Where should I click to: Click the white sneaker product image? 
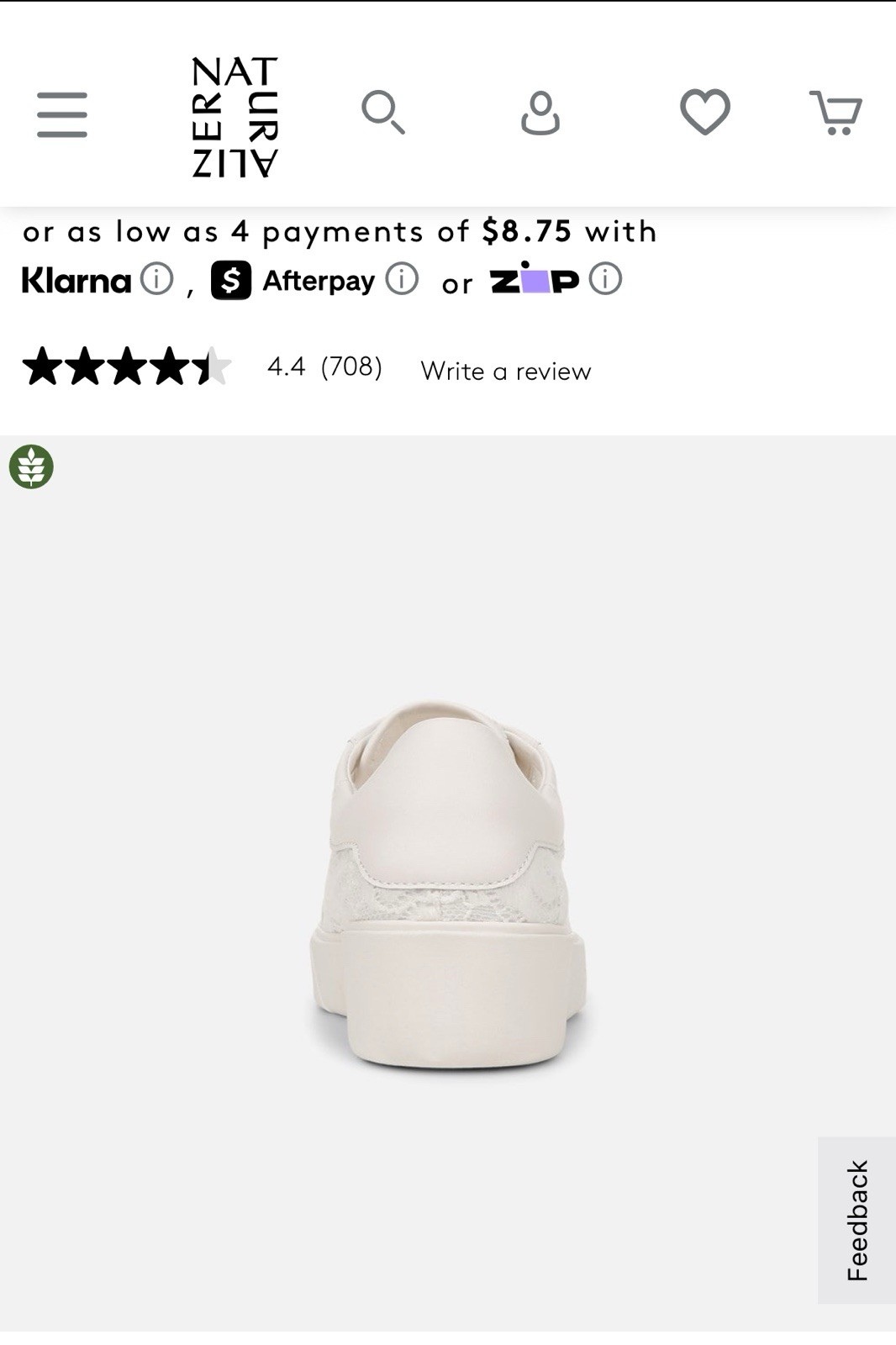pos(448,883)
